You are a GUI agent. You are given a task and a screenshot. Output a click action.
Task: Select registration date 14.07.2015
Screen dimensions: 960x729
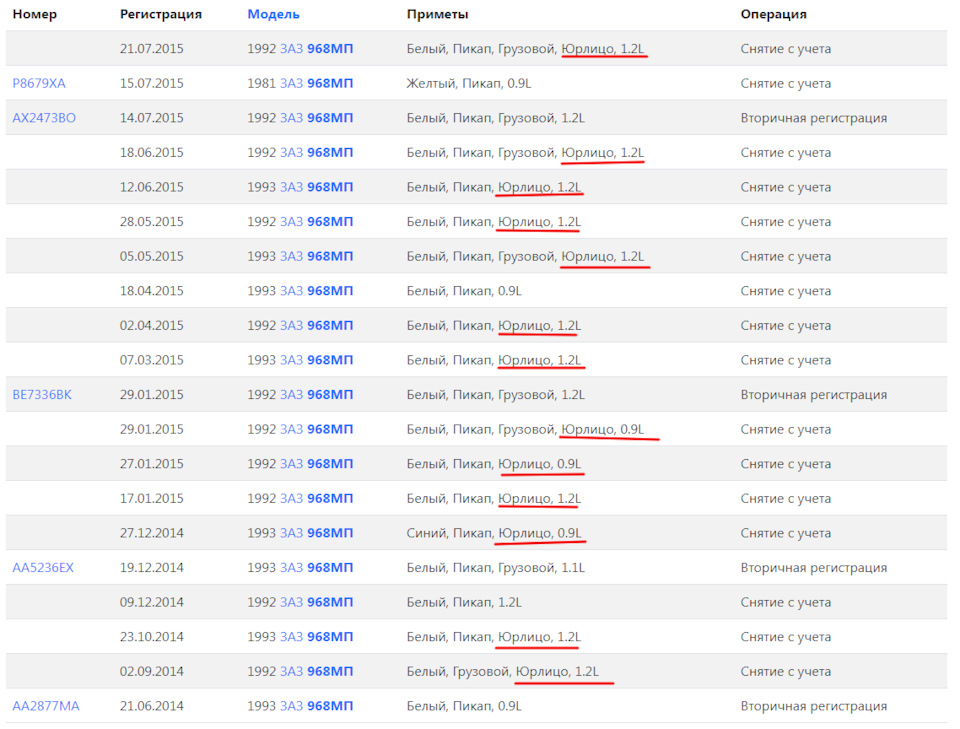click(x=151, y=118)
